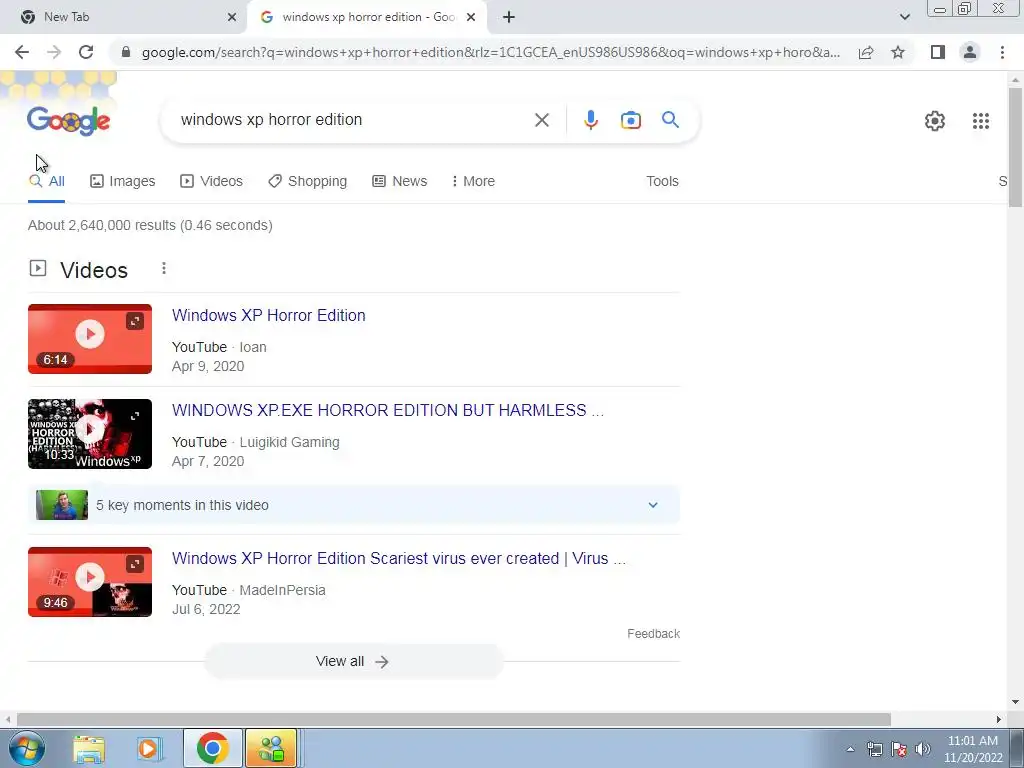Switch to Images results

123,181
